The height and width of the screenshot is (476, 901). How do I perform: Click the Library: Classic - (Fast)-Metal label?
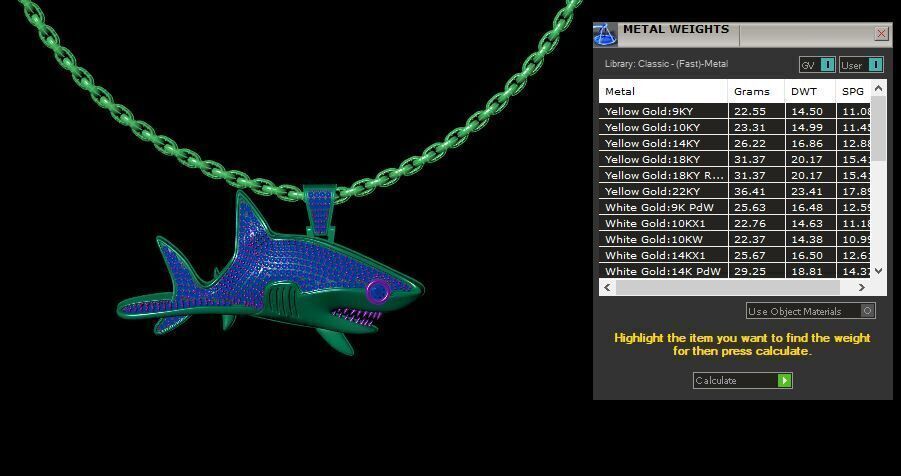666,64
